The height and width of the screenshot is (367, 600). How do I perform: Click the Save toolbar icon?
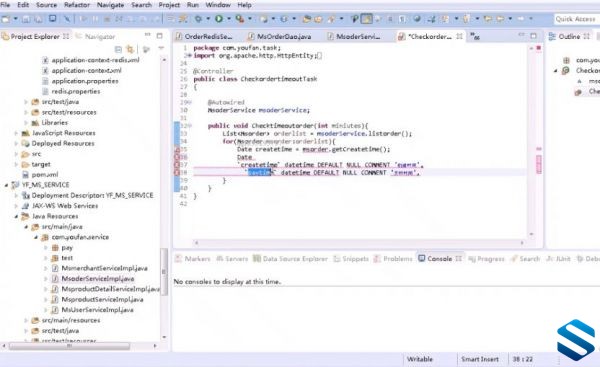click(x=26, y=19)
